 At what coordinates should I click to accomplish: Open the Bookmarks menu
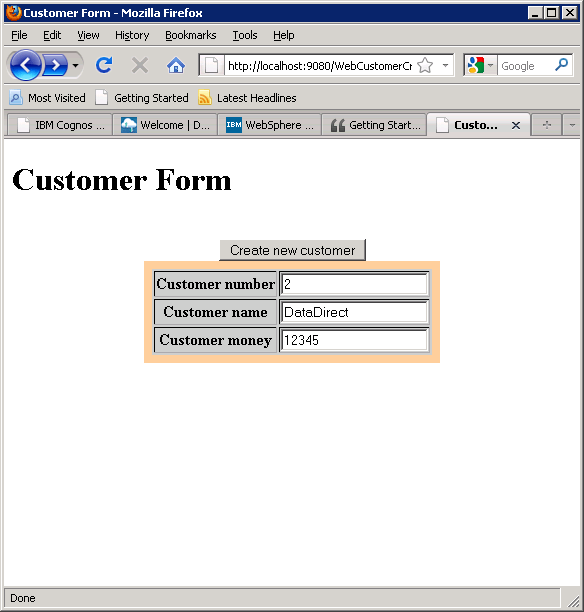point(191,35)
